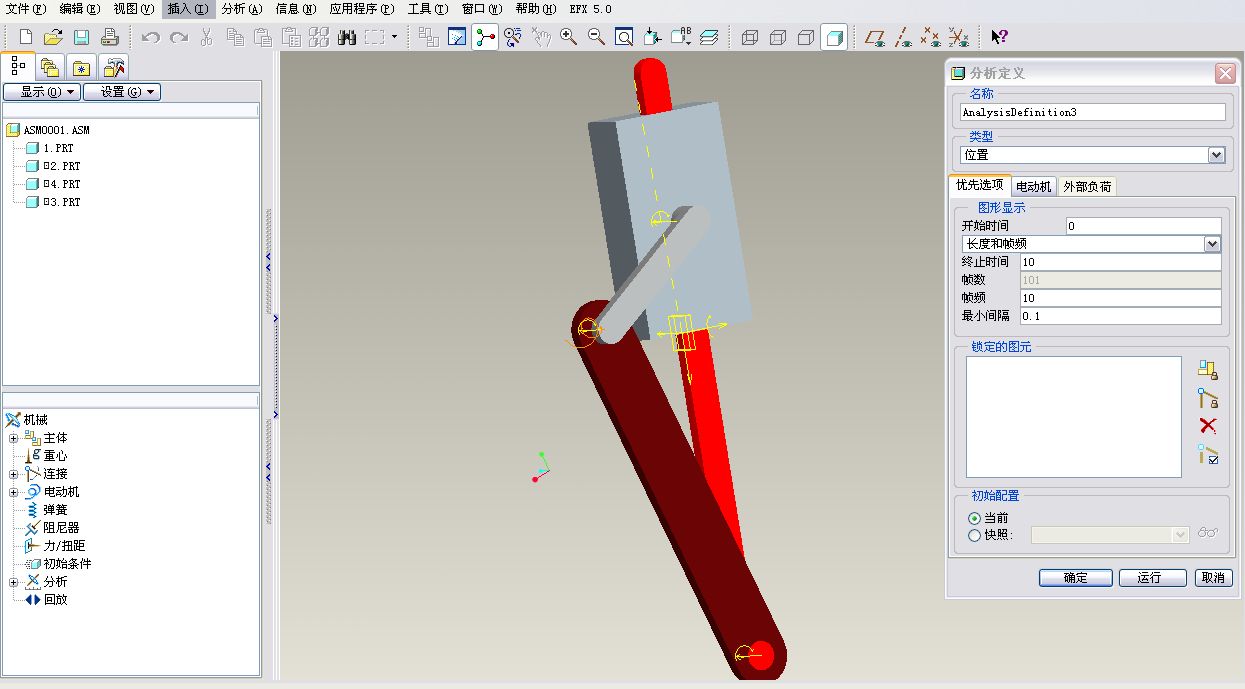Click lock bodies icon in dialog
This screenshot has width=1245, height=689.
pos(1208,370)
